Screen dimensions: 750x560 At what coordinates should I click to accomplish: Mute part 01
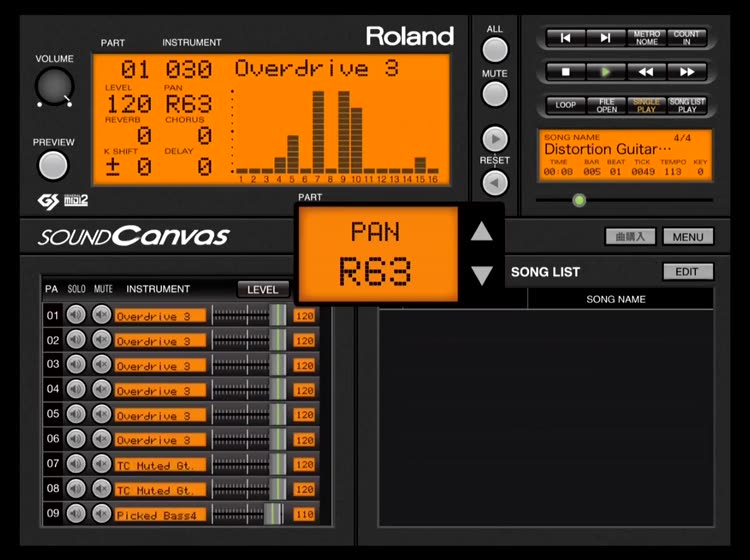point(101,315)
